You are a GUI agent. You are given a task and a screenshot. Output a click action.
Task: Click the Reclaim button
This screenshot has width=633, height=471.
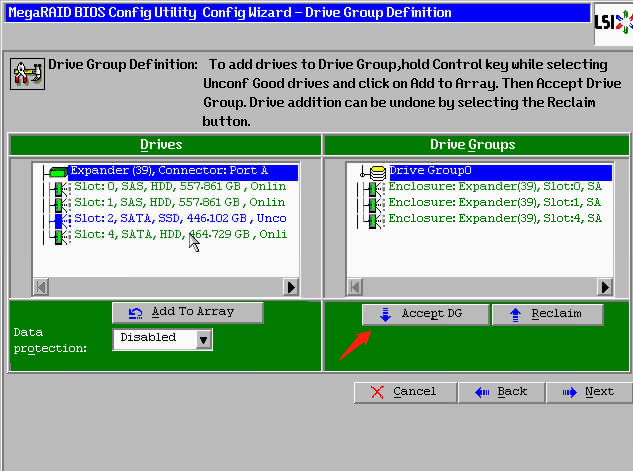pyautogui.click(x=548, y=314)
